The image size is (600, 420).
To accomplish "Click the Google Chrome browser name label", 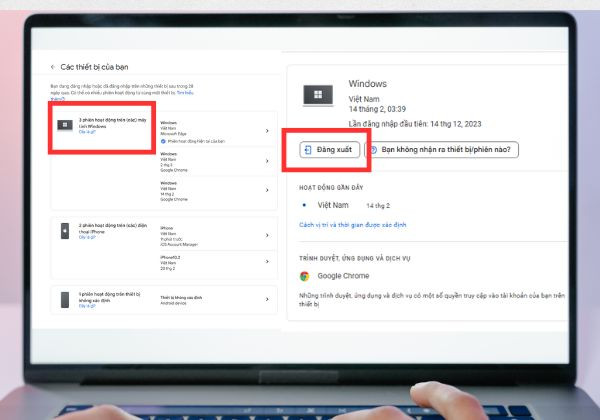I will (x=343, y=276).
